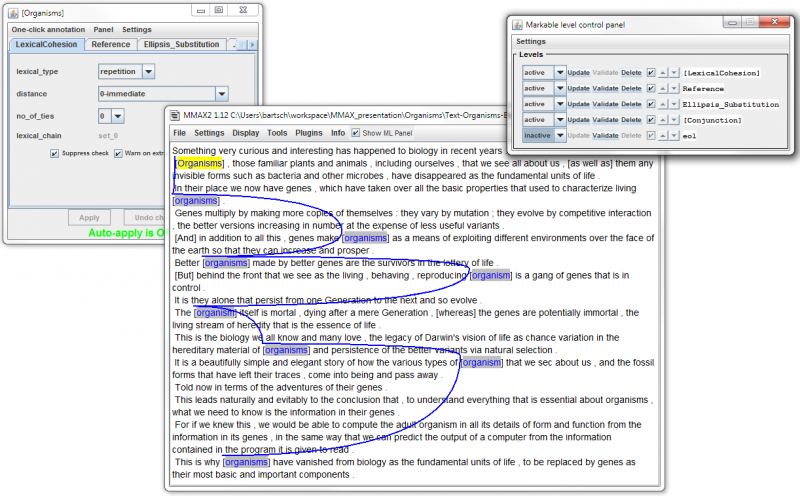The image size is (800, 496).
Task: Toggle visibility checkbox for Reference level
Action: coord(651,88)
